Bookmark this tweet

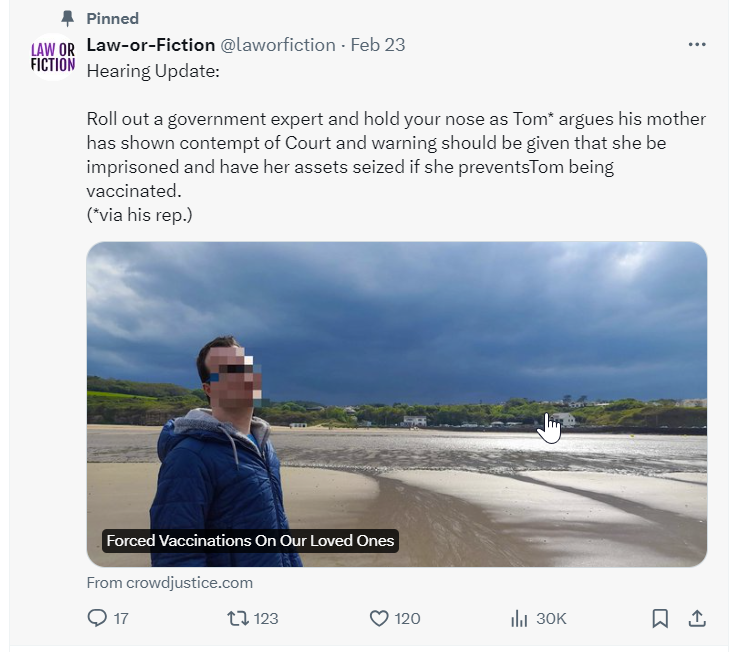(x=660, y=618)
